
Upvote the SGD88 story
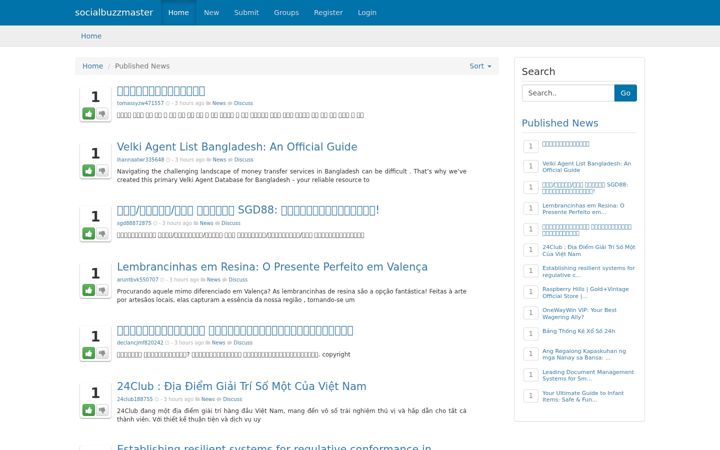point(89,234)
